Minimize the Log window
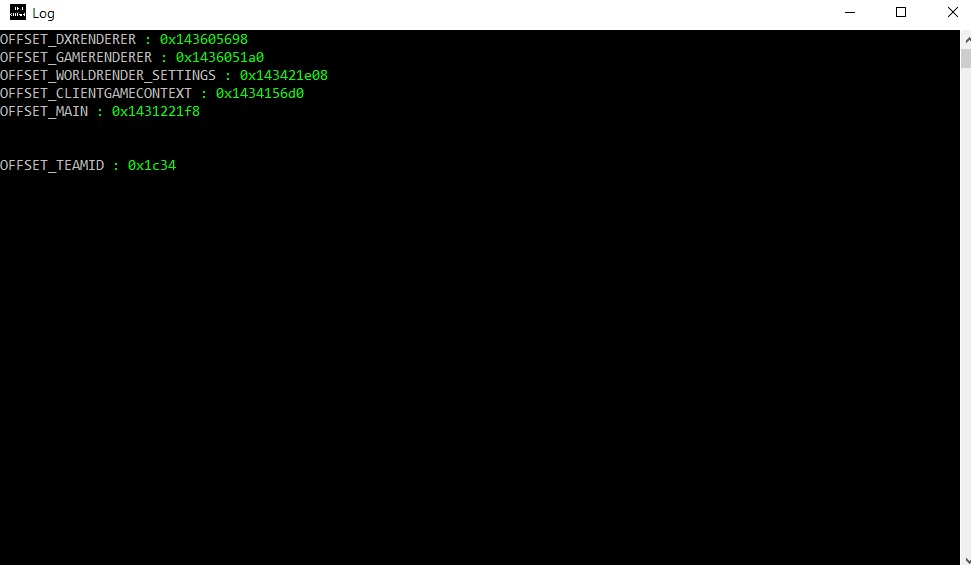 850,12
